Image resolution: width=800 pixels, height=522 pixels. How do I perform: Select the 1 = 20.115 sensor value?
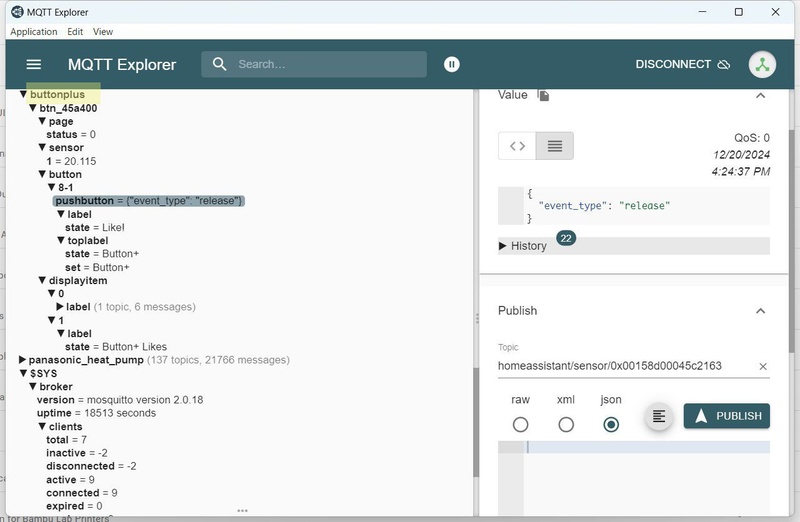pyautogui.click(x=71, y=161)
